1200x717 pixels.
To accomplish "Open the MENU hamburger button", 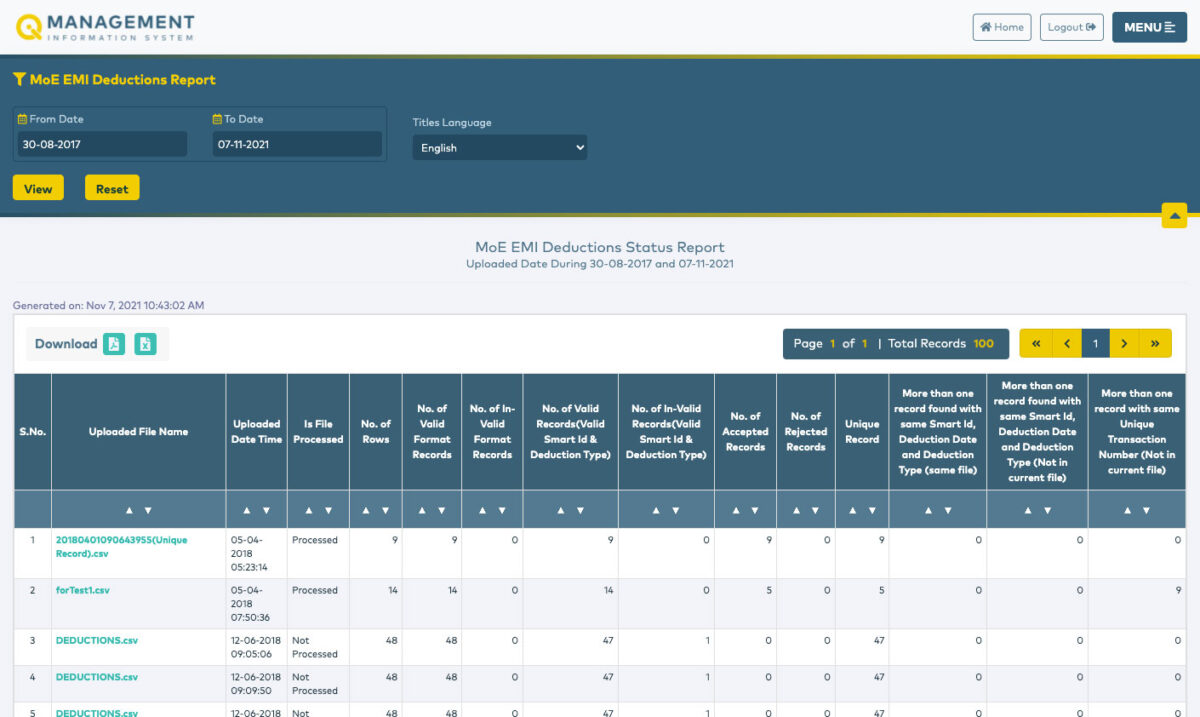I will click(1149, 27).
